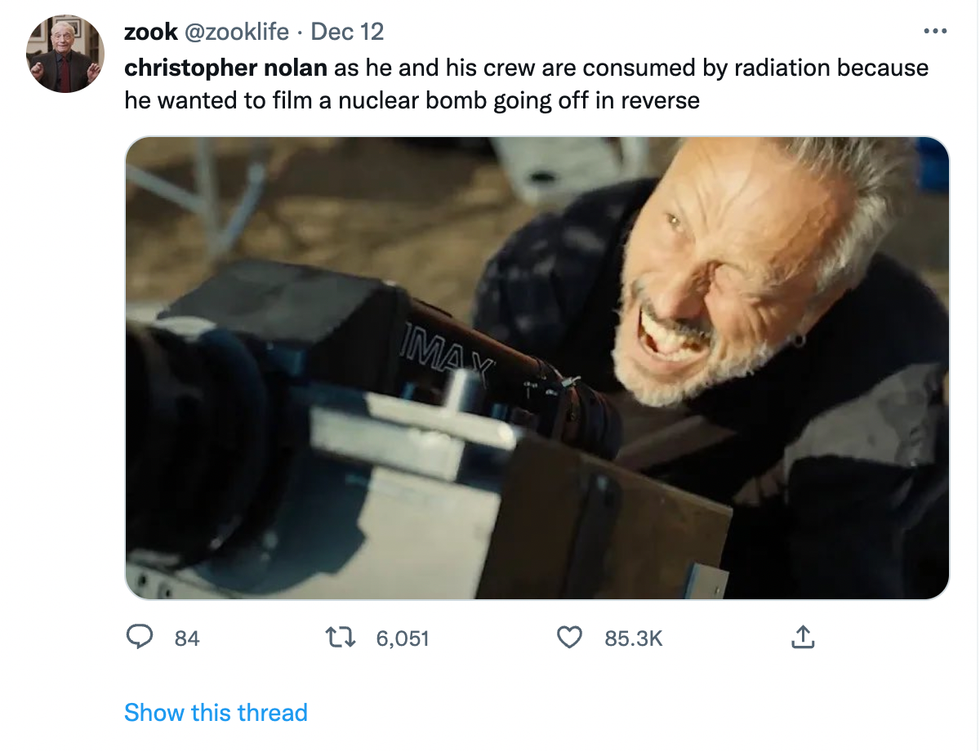
Task: Click the bold "christopher nolan" text
Action: click(x=225, y=68)
